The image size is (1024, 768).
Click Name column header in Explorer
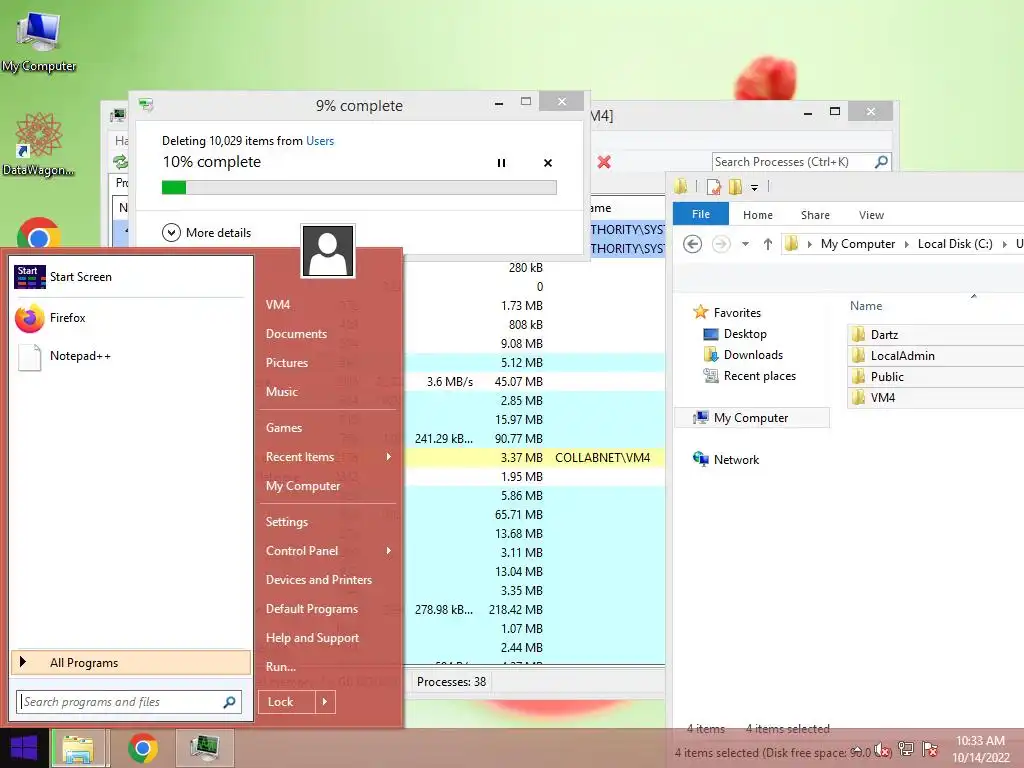[865, 306]
